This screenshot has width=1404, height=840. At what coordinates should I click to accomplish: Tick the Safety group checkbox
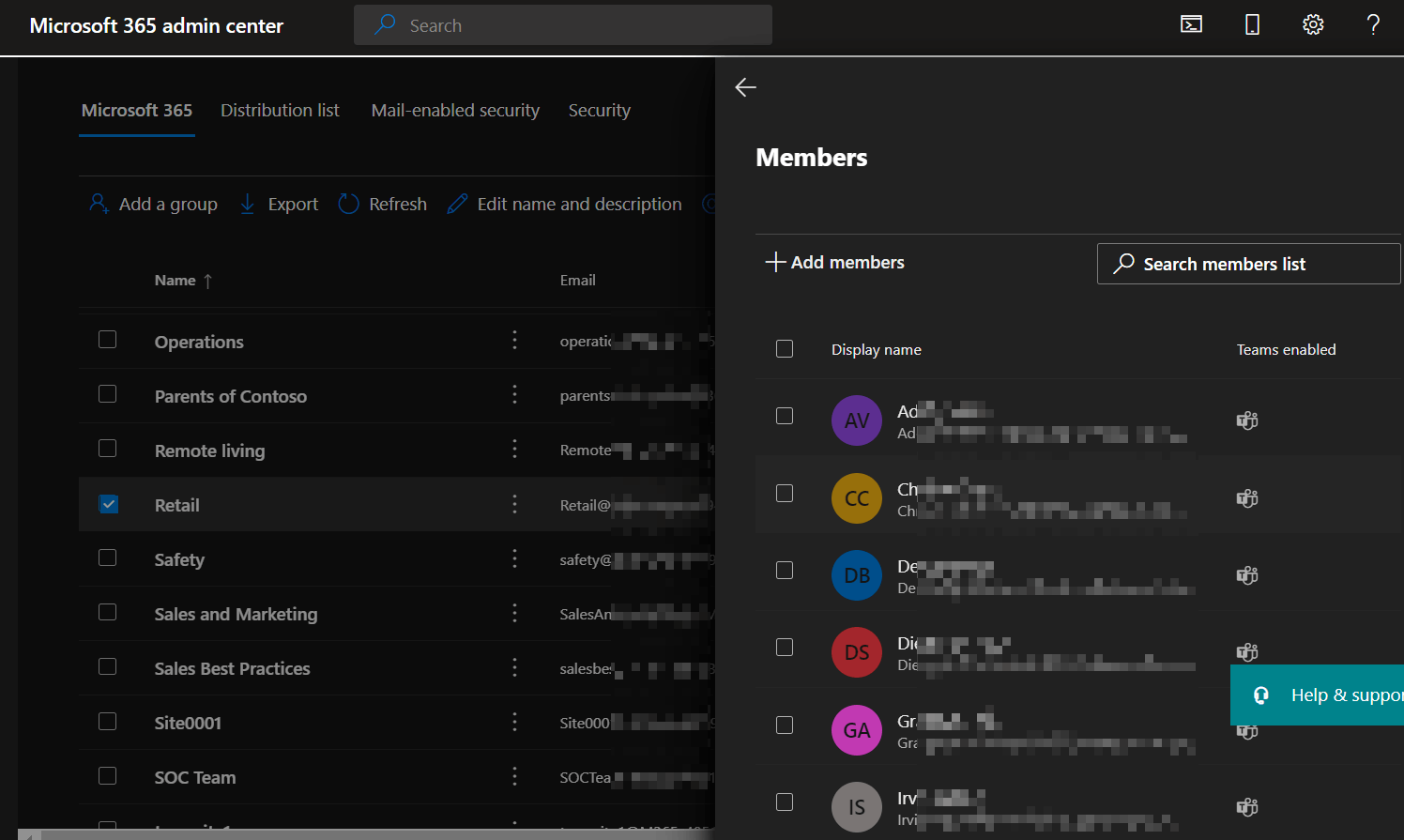[x=108, y=557]
